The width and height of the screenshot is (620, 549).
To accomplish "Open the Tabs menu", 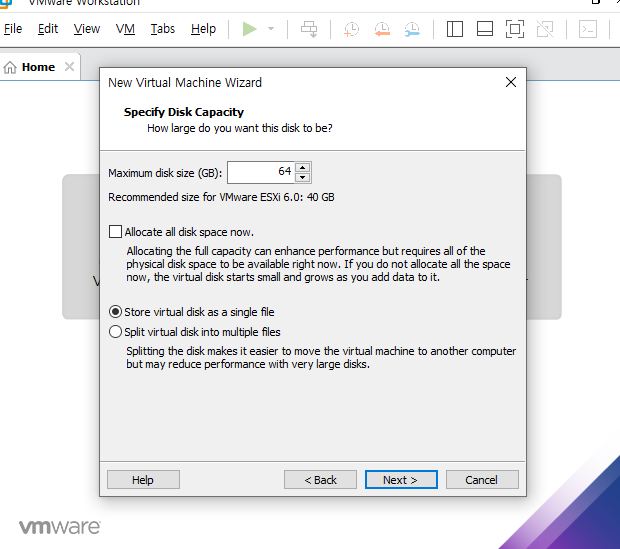I will pos(163,29).
